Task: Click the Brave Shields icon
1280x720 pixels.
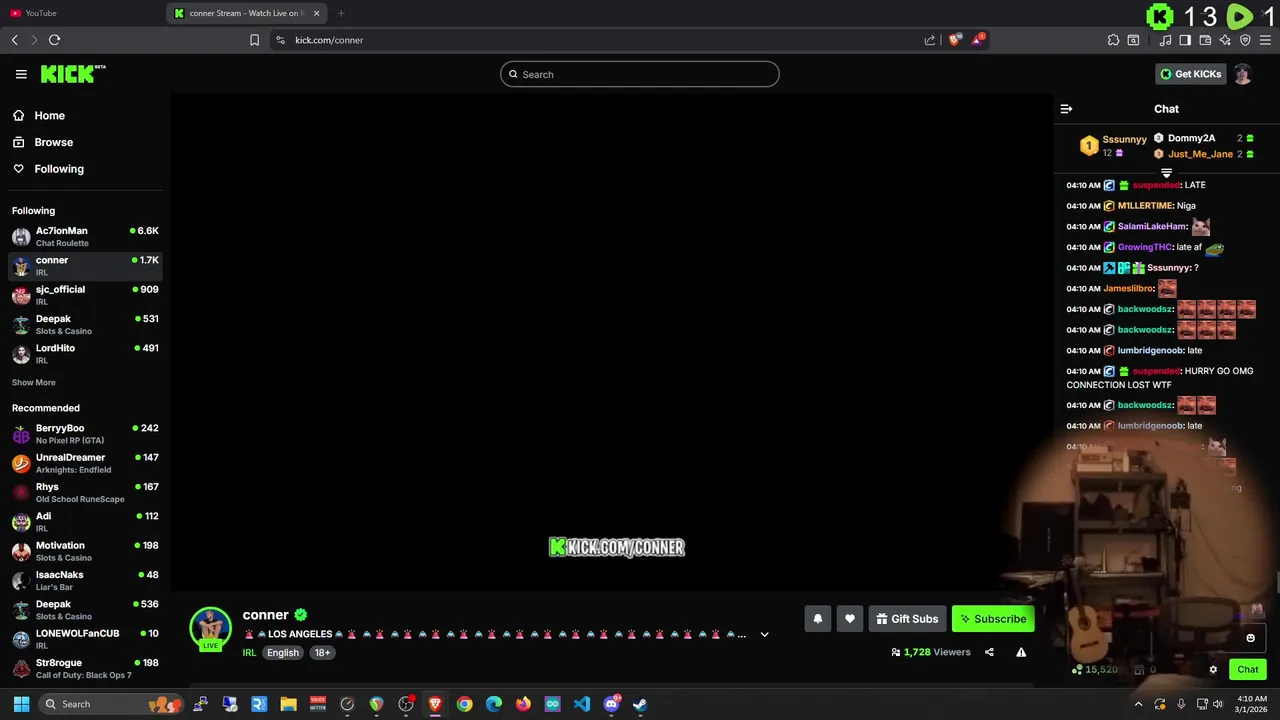Action: 955,40
